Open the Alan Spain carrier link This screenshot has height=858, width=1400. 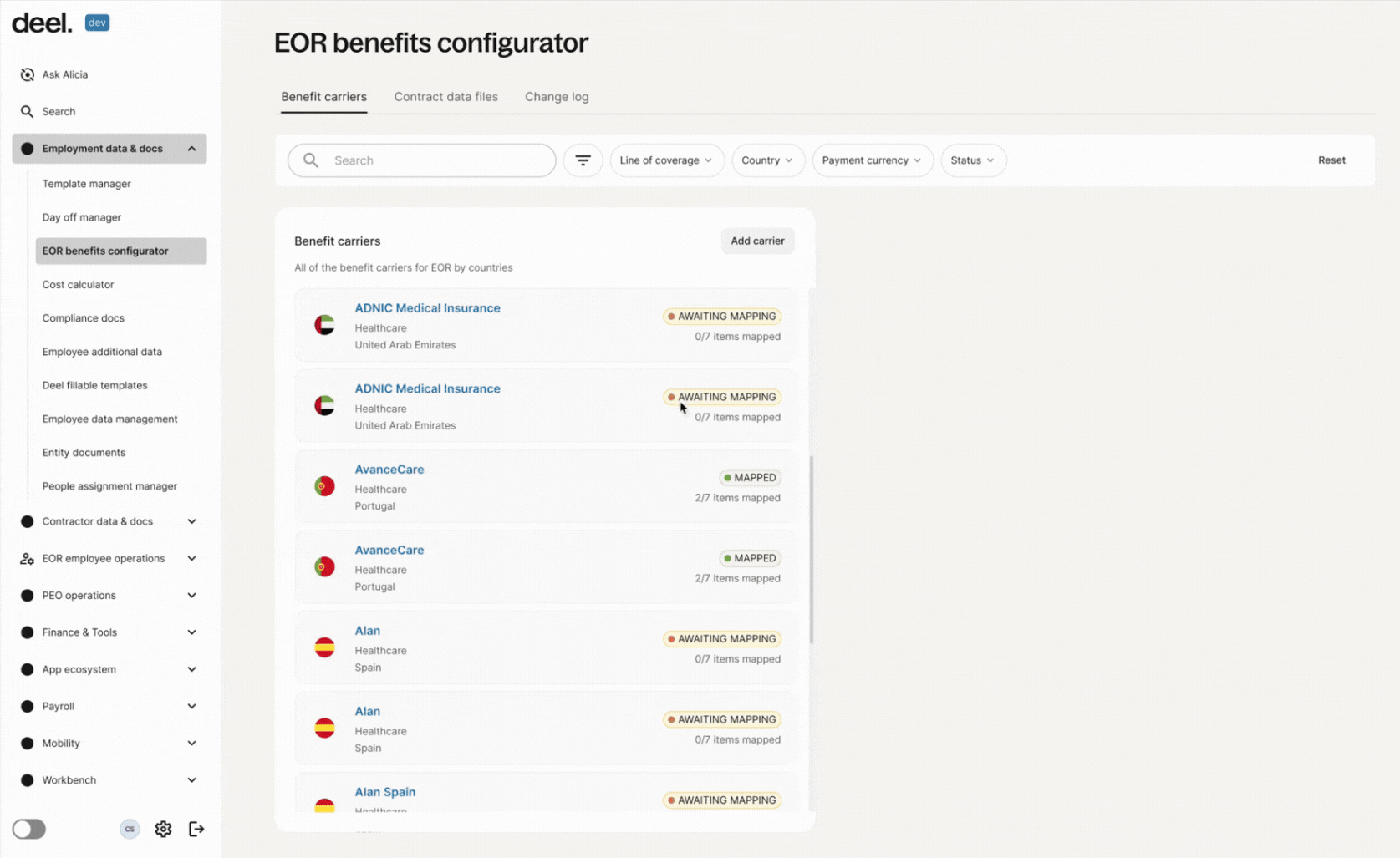click(384, 792)
